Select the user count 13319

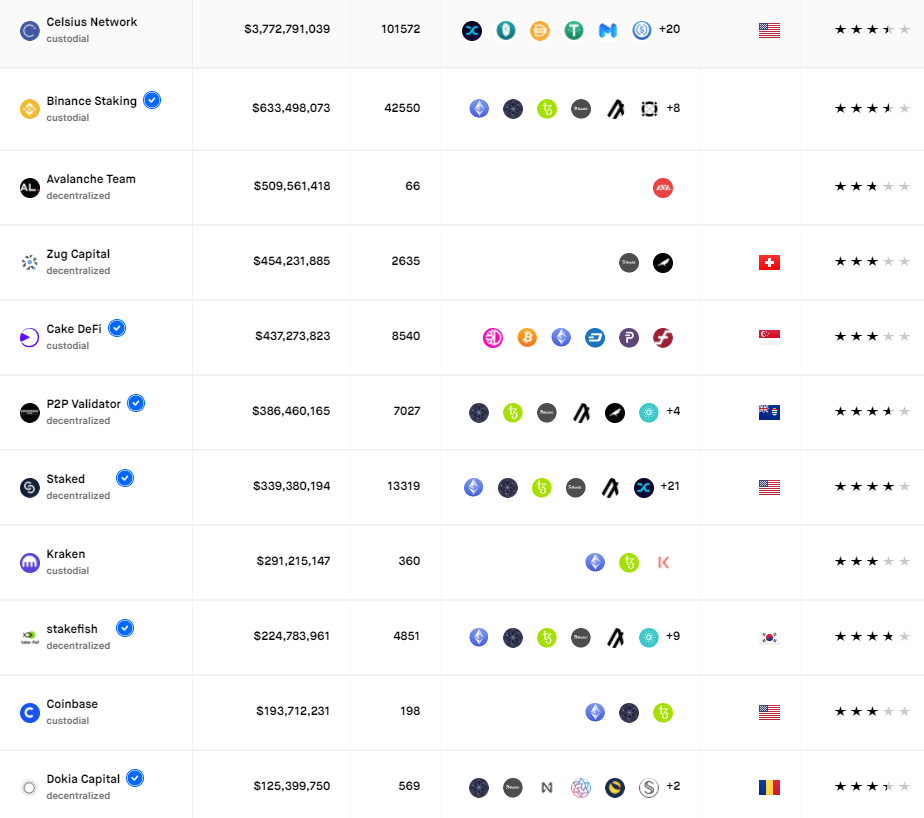point(404,486)
